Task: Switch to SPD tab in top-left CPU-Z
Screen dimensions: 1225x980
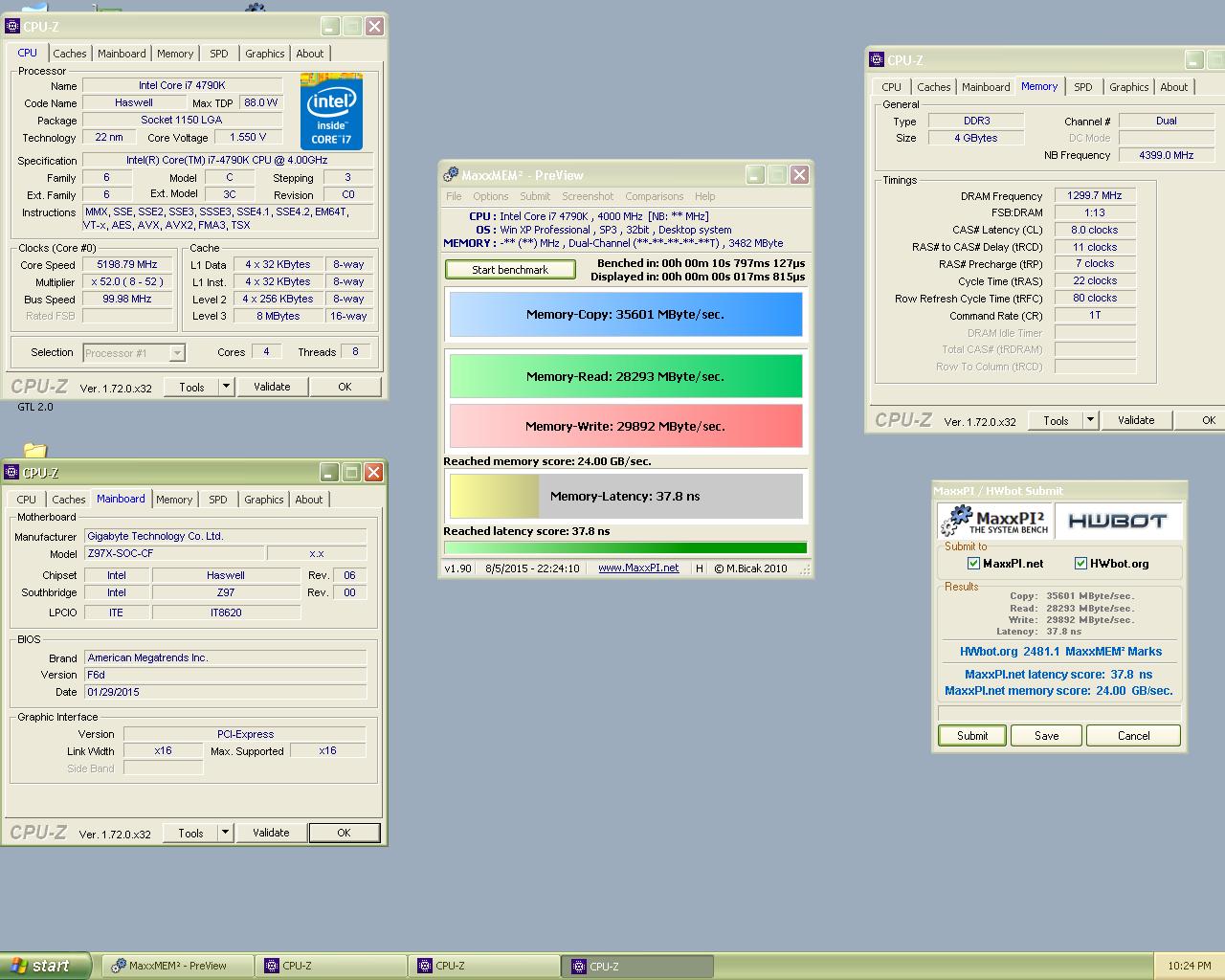Action: click(x=219, y=54)
